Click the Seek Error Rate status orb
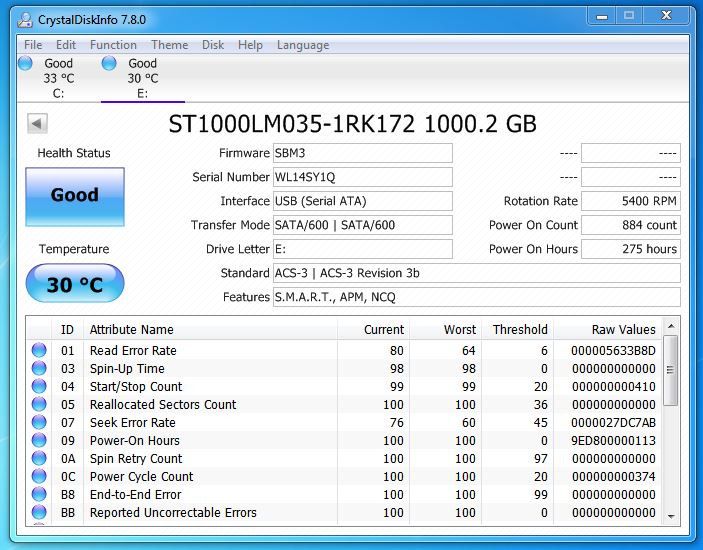 [x=39, y=423]
